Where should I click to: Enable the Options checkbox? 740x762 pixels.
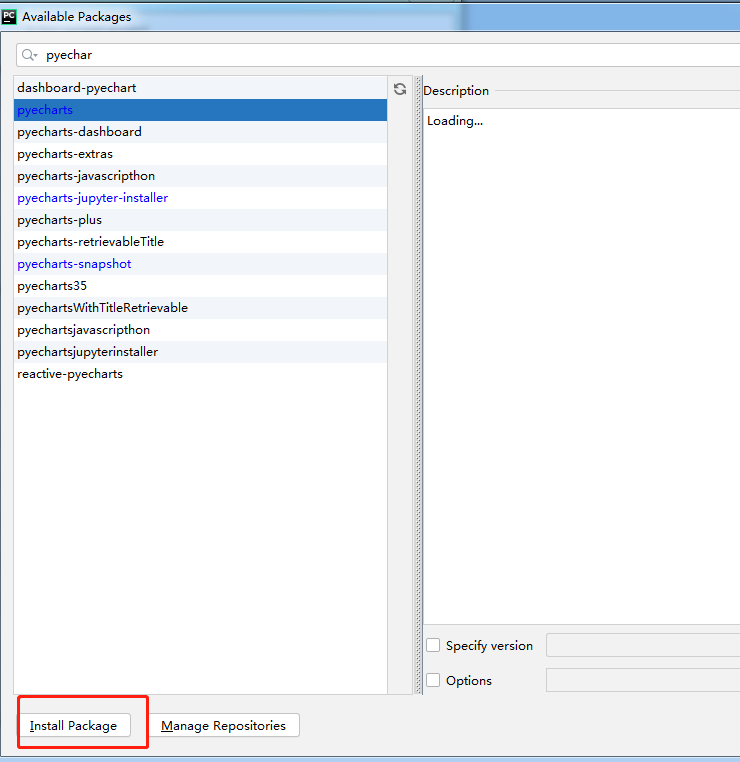(433, 681)
